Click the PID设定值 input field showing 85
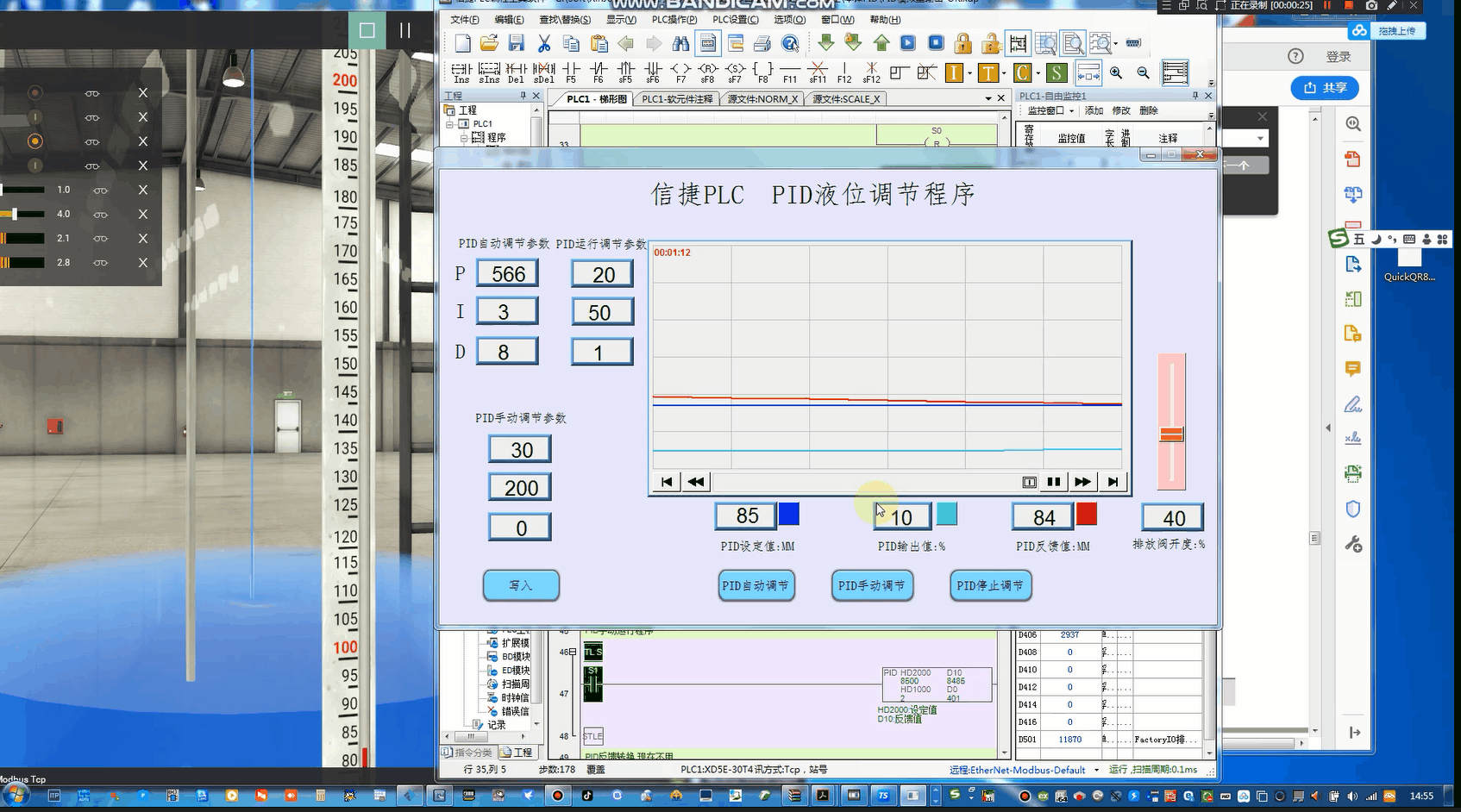Viewport: 1461px width, 812px height. pyautogui.click(x=747, y=516)
